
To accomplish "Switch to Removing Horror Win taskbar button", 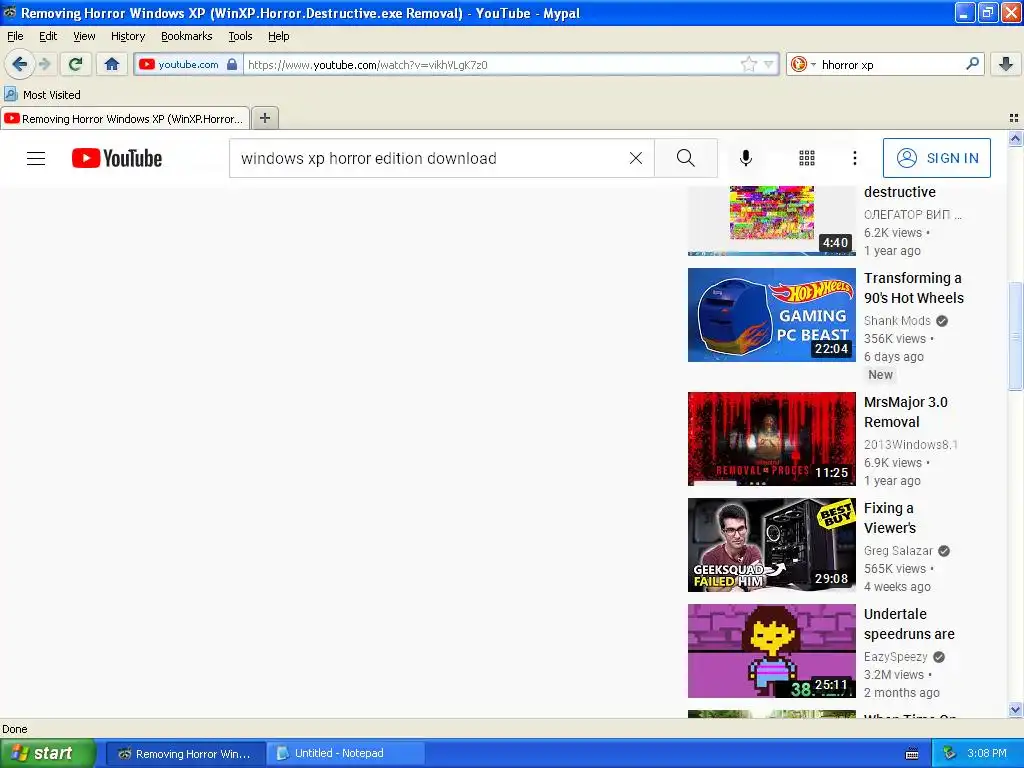I will coord(185,754).
